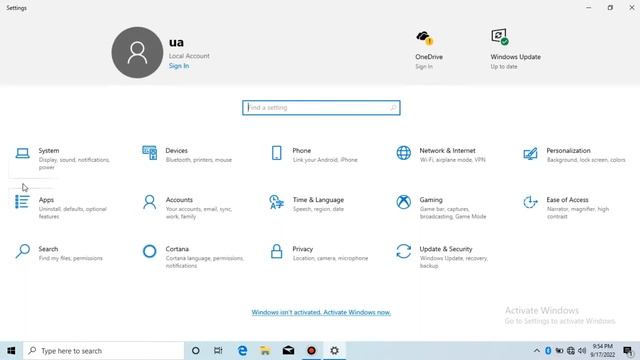Click the Personalization category title
This screenshot has width=640, height=360.
(x=568, y=151)
